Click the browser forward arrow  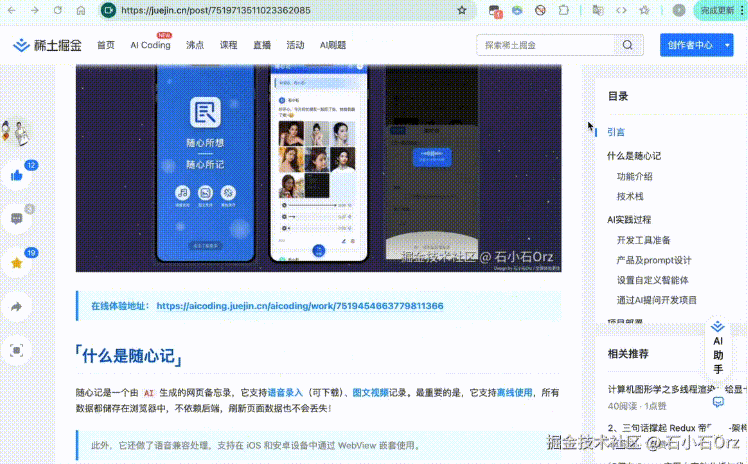(34, 10)
